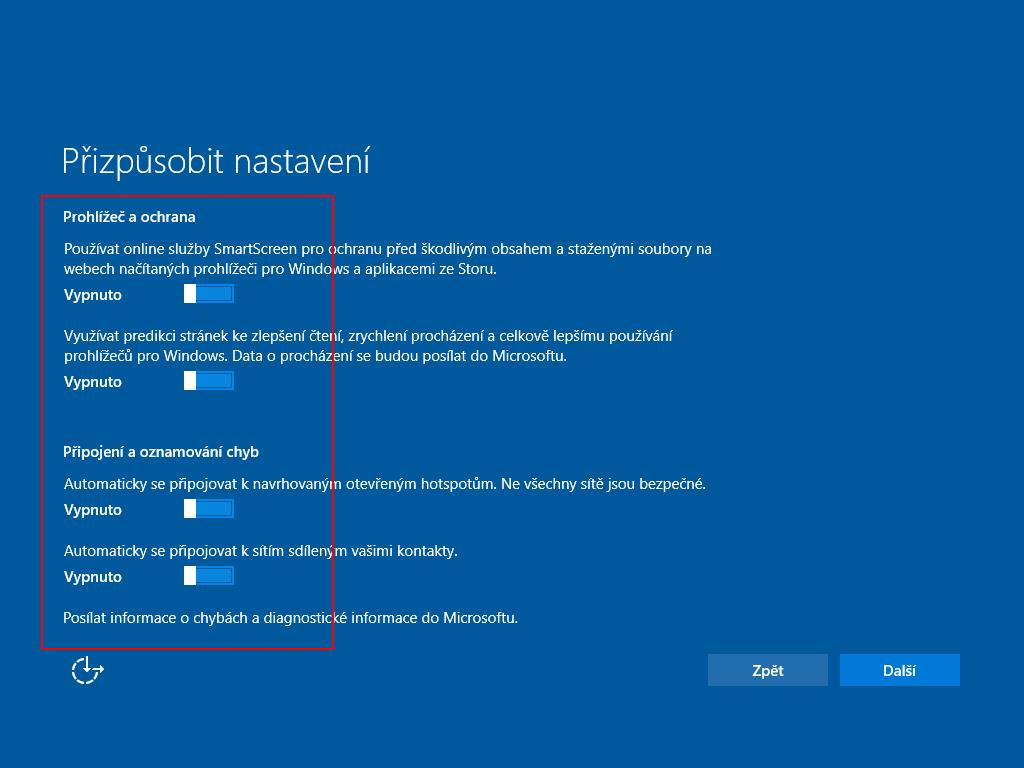Viewport: 1024px width, 768px height.
Task: Click the open hotspots description text
Action: point(384,484)
